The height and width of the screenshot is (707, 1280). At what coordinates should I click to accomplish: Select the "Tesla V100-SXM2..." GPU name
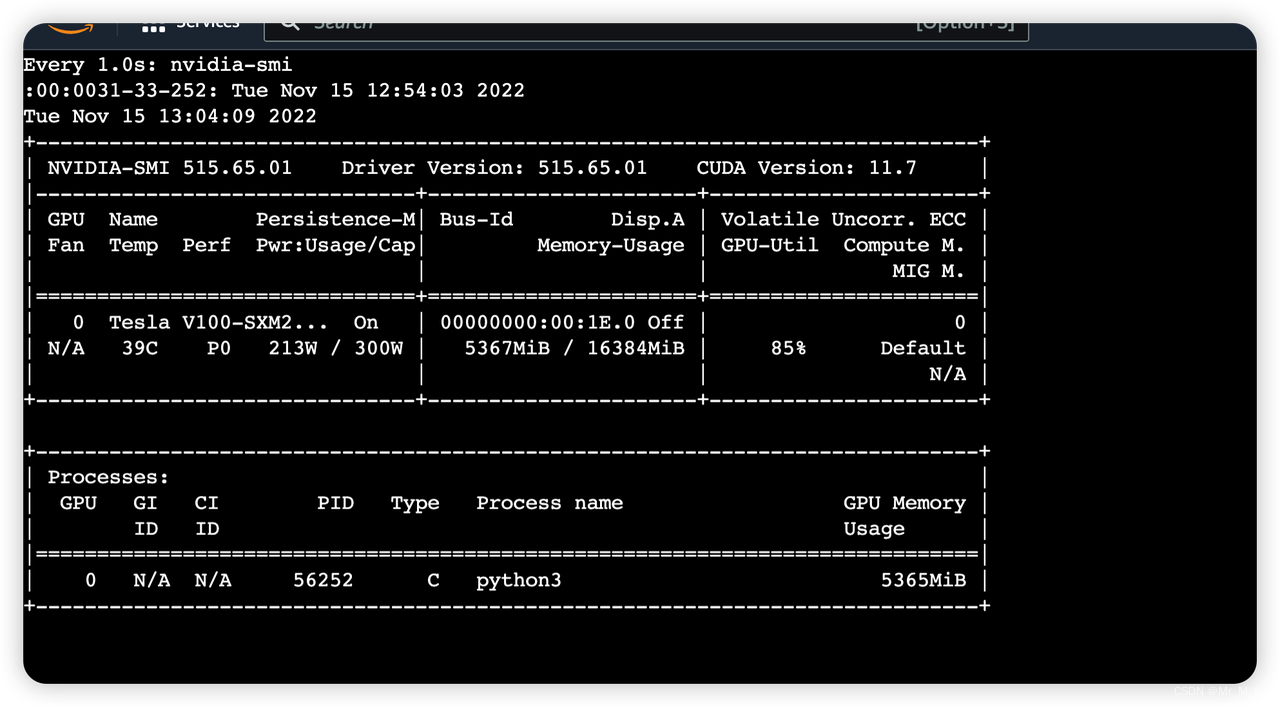tap(219, 322)
